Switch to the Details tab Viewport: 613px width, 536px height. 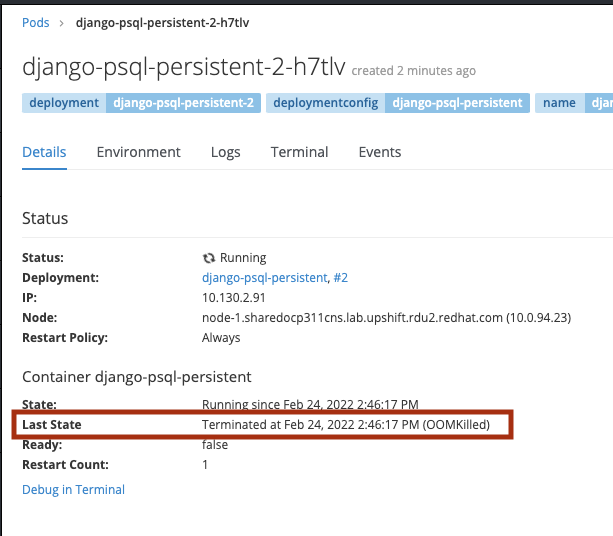click(x=44, y=152)
